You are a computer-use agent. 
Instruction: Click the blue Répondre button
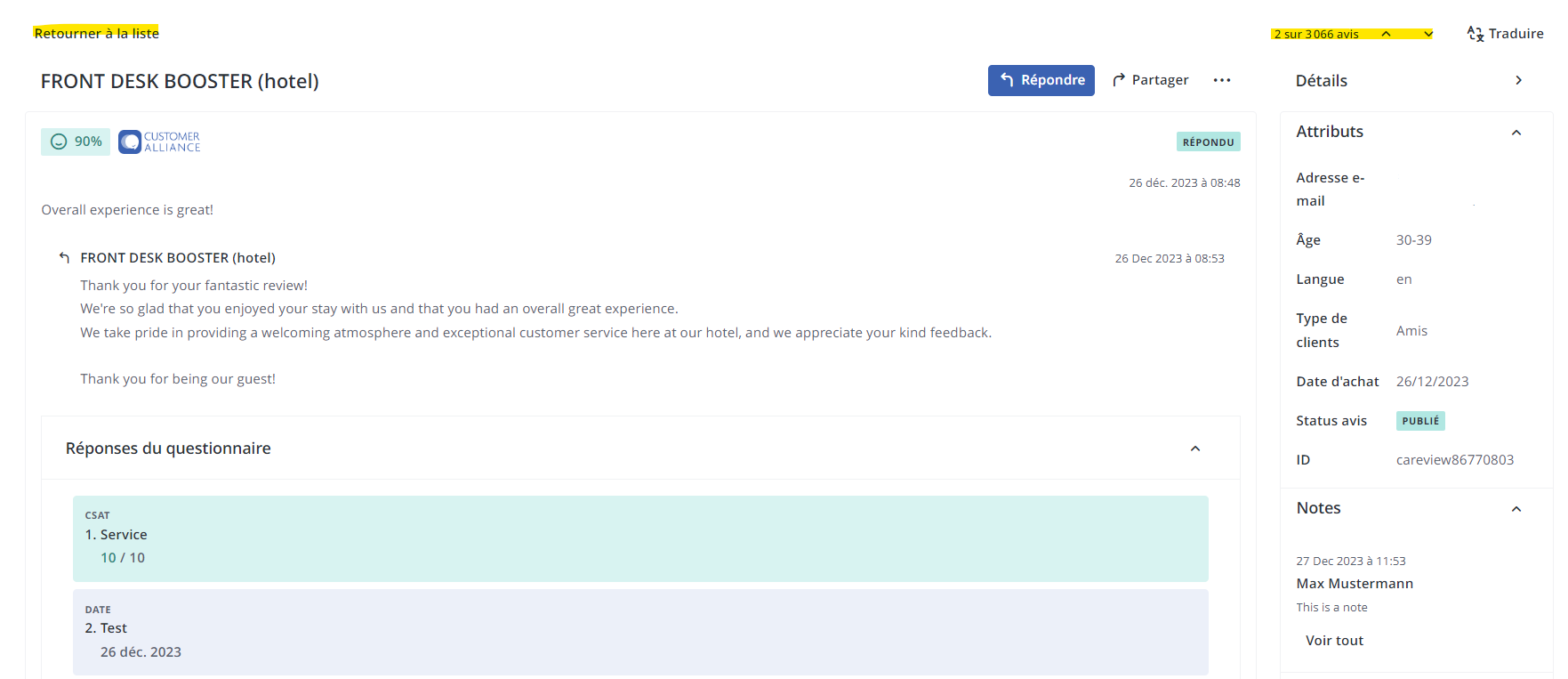tap(1041, 80)
